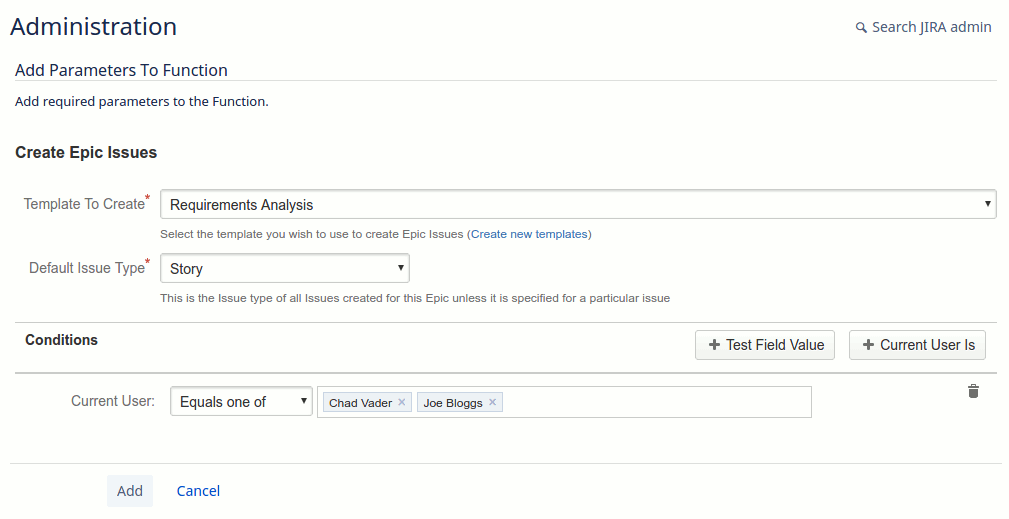1009x519 pixels.
Task: Open the Template To Create dropdown
Action: tap(578, 205)
